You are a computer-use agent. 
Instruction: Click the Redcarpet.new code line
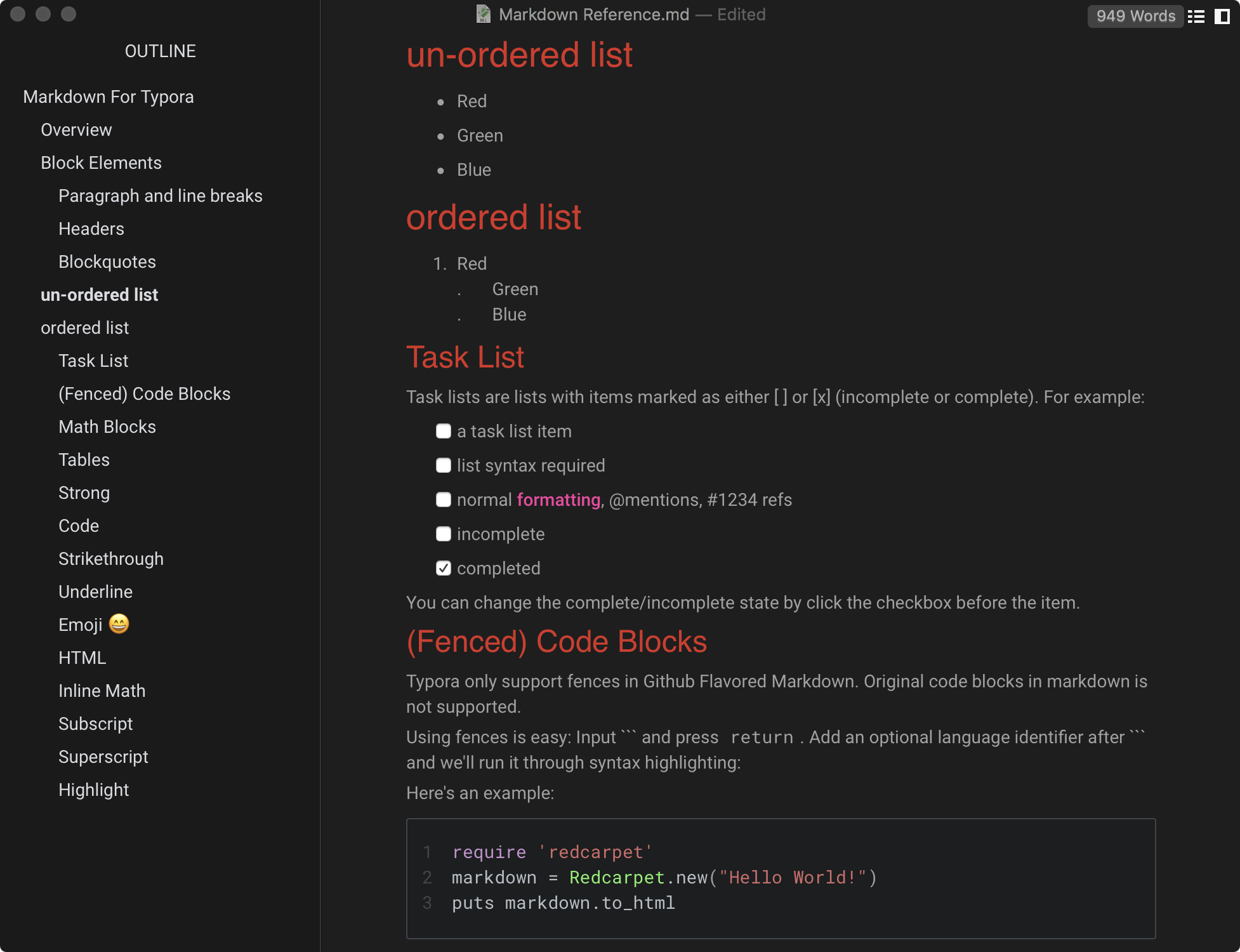point(664,877)
